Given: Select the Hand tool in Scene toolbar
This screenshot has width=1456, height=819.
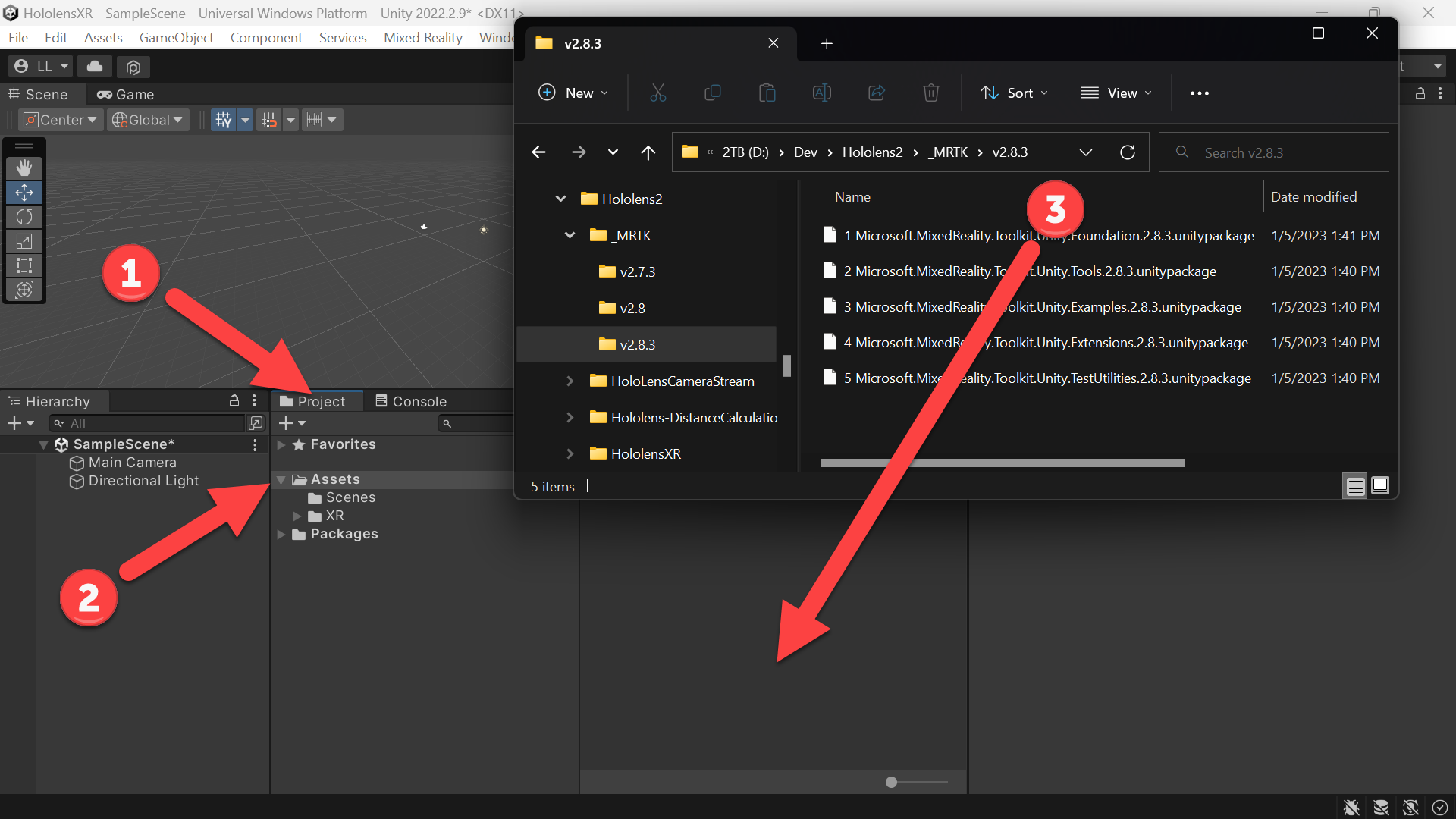Looking at the screenshot, I should 24,168.
